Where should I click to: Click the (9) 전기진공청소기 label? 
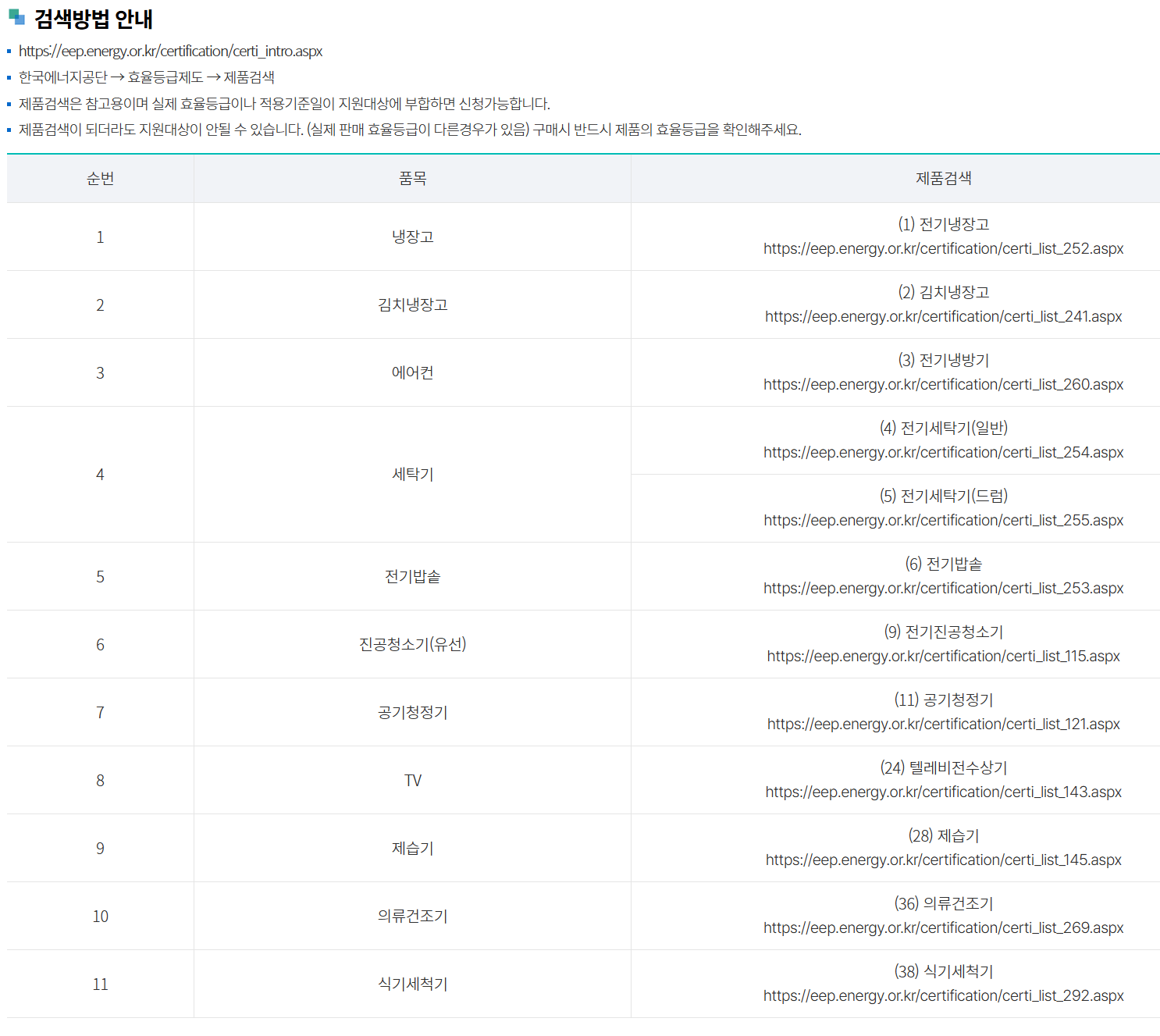pyautogui.click(x=943, y=632)
